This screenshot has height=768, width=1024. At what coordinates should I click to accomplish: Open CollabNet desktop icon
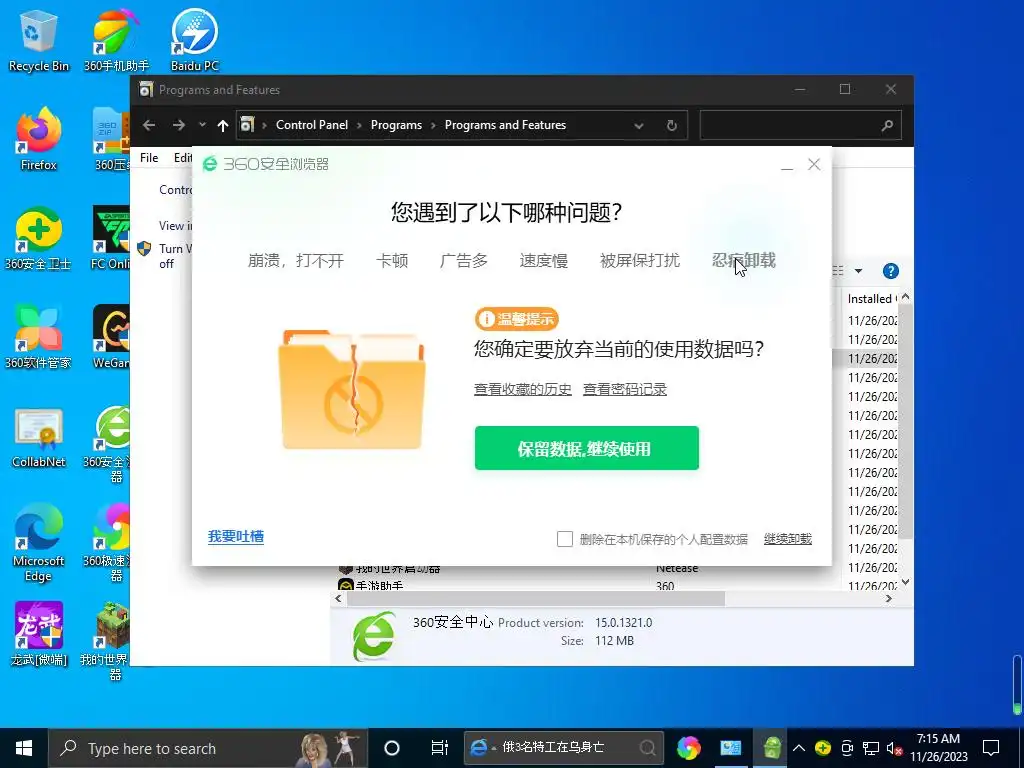click(x=39, y=437)
